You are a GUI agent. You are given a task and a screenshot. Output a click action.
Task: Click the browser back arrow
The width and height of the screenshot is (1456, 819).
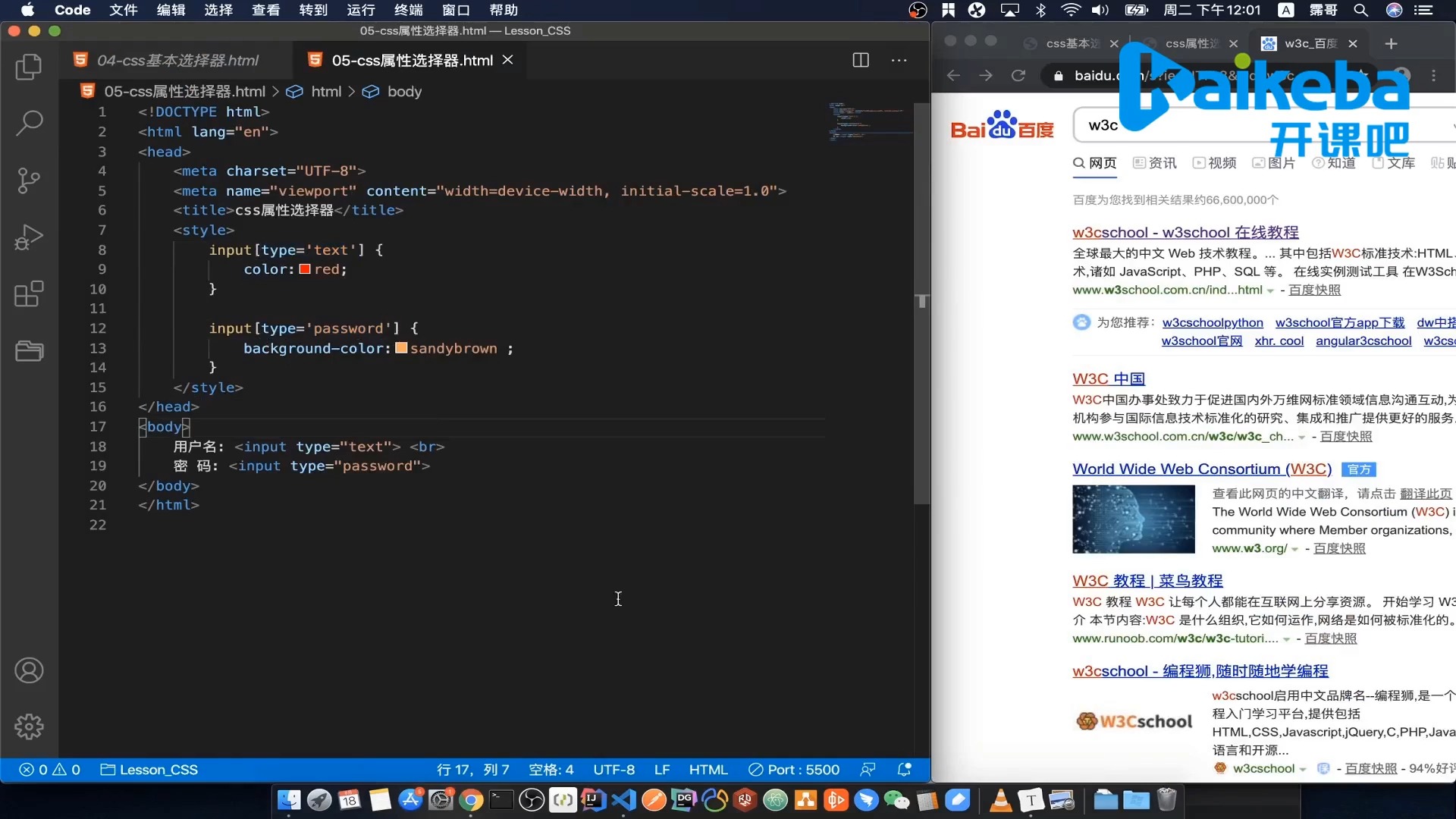953,75
